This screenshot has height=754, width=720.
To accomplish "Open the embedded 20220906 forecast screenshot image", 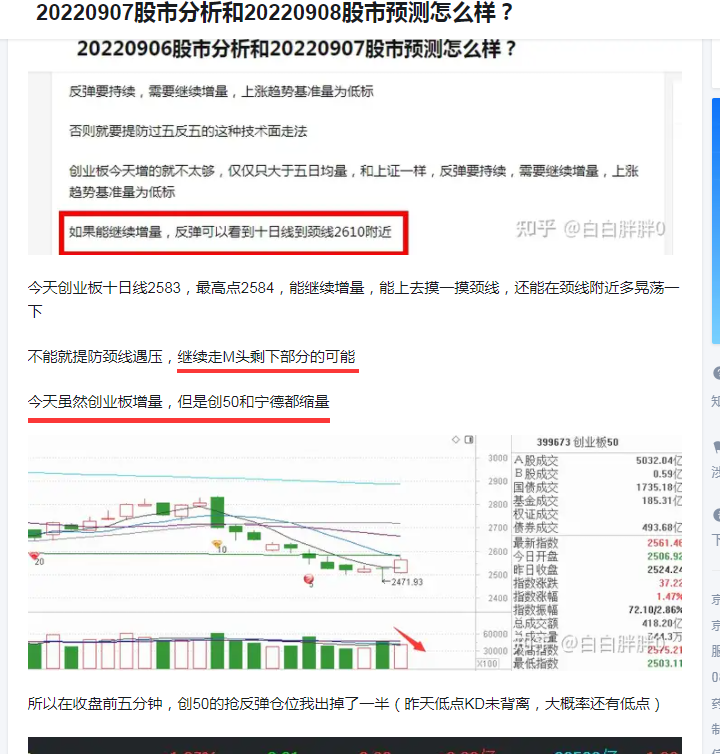I will [x=354, y=147].
